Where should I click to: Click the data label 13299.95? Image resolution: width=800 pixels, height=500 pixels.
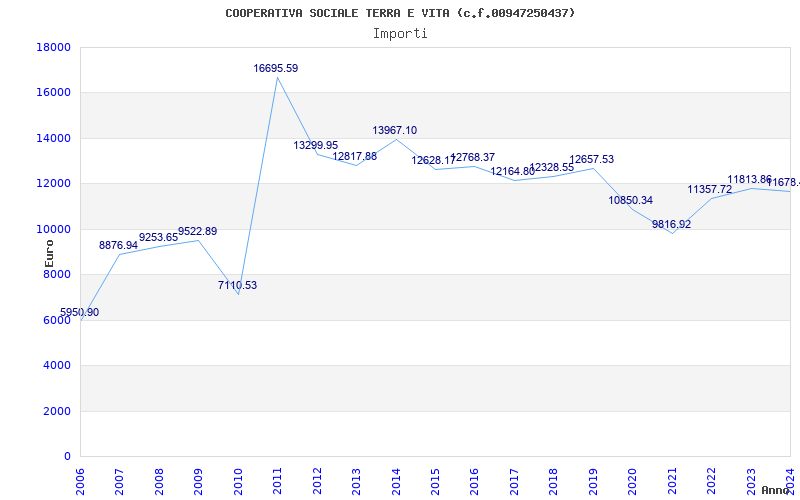coord(316,145)
